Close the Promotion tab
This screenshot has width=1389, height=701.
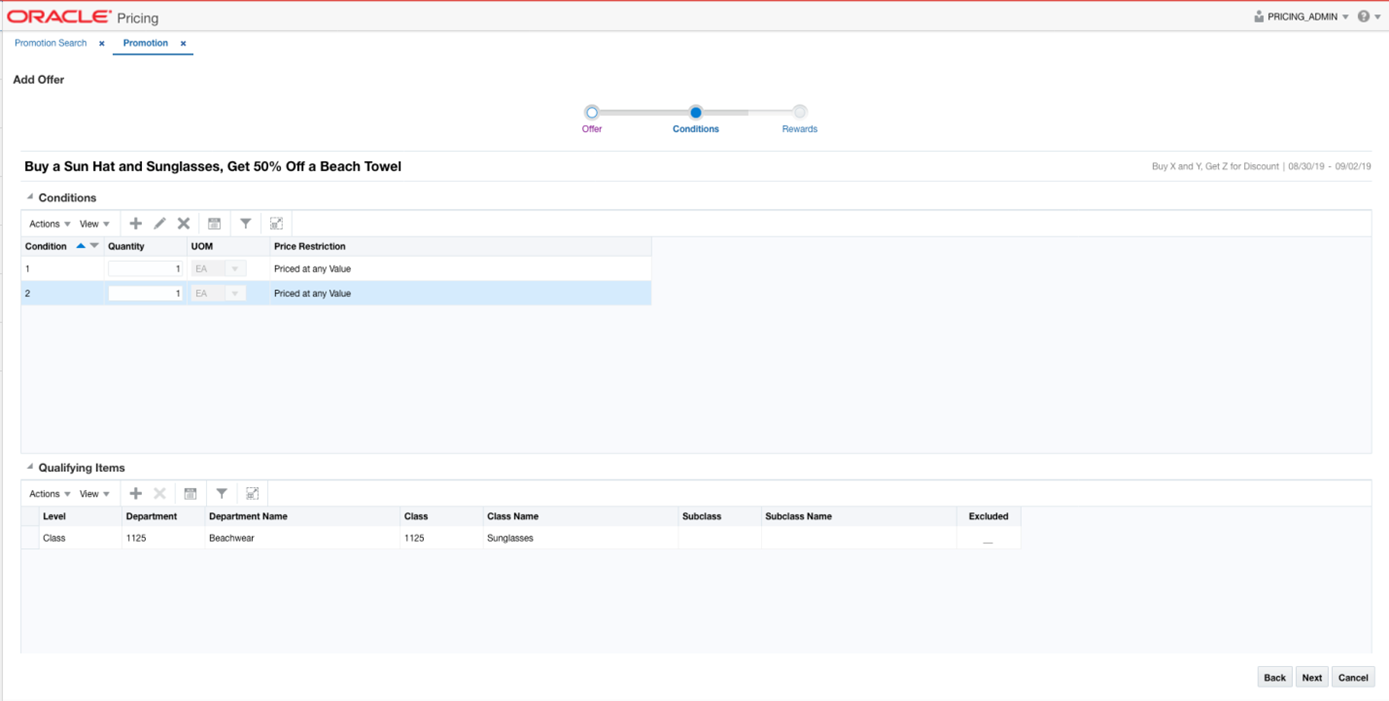coord(183,44)
